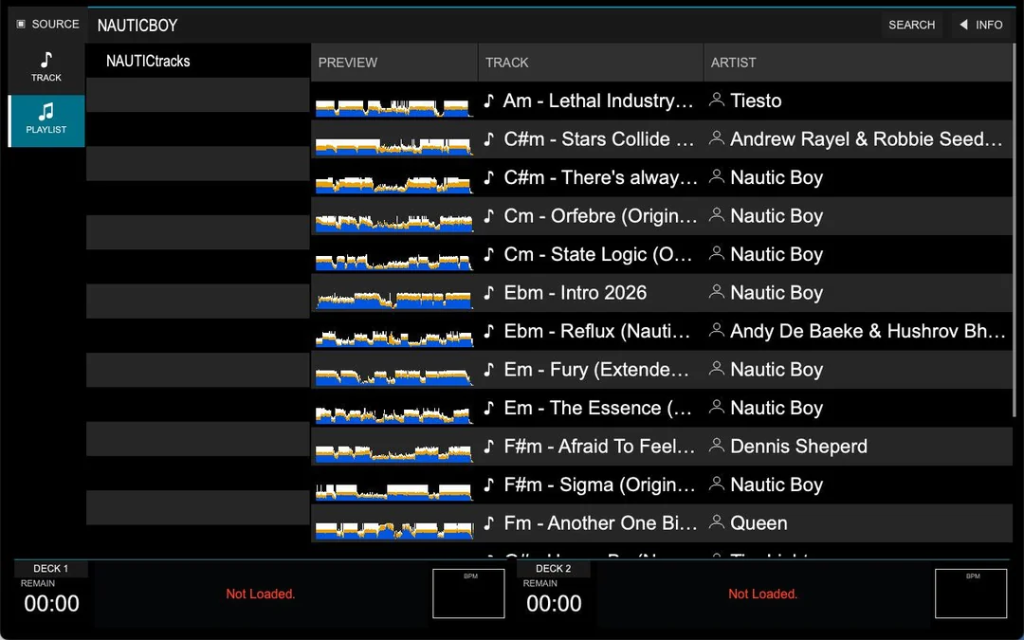1024x640 pixels.
Task: Click waveform preview of There's always track
Action: [x=394, y=184]
